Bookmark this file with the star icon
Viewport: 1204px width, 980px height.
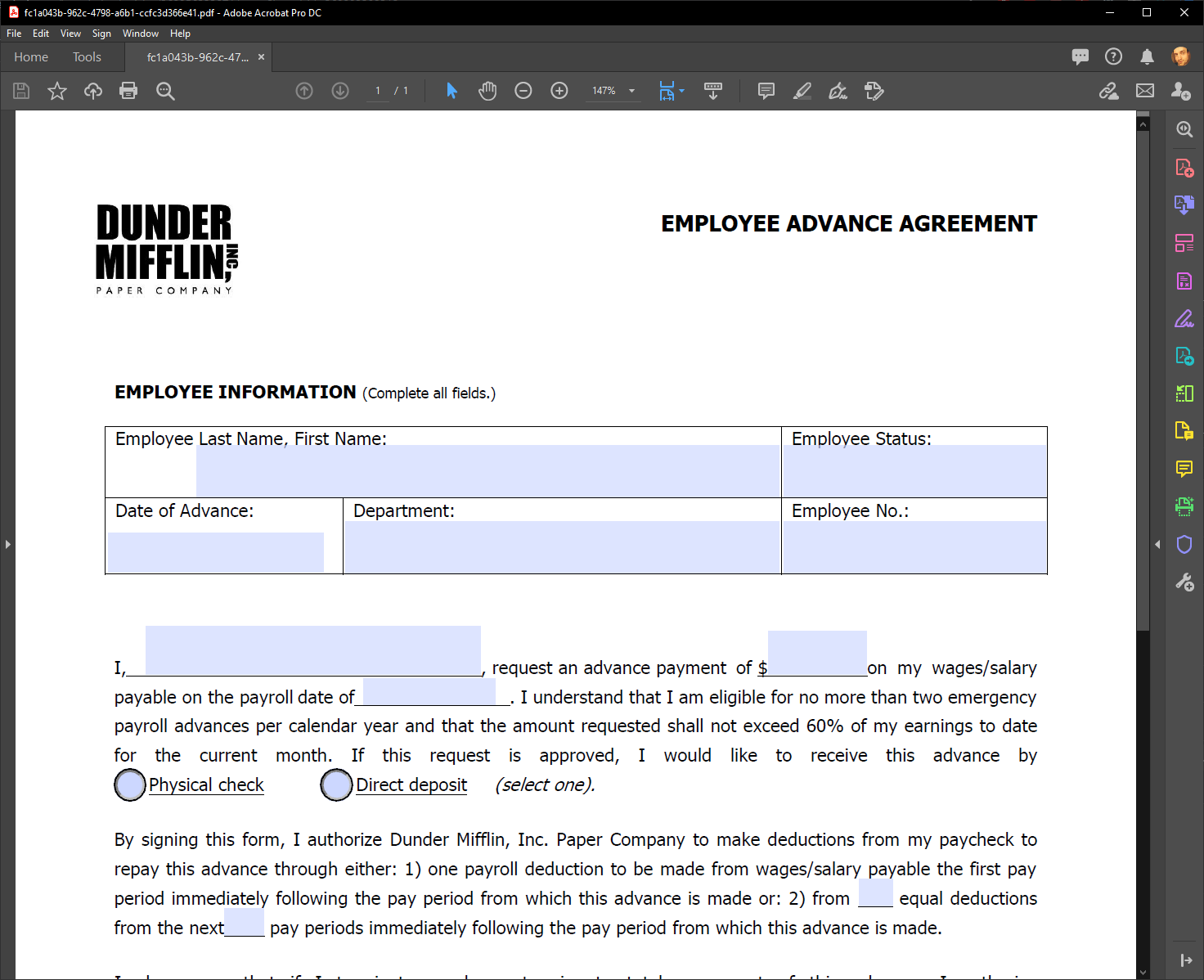click(57, 91)
